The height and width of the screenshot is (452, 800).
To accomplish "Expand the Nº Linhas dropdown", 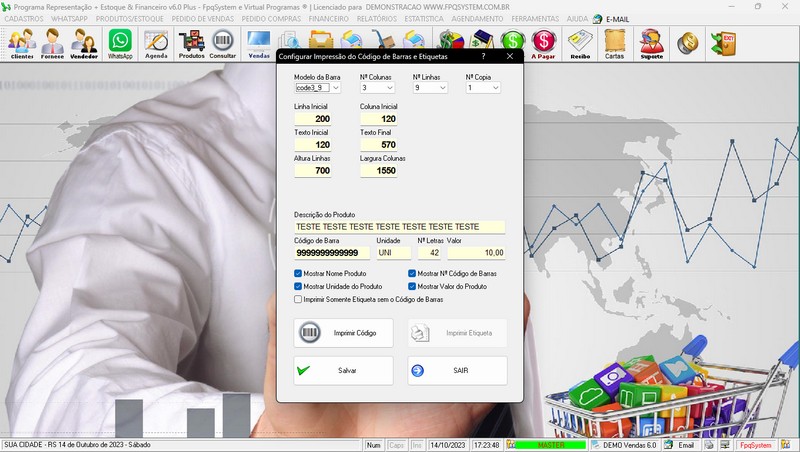I will (x=443, y=88).
